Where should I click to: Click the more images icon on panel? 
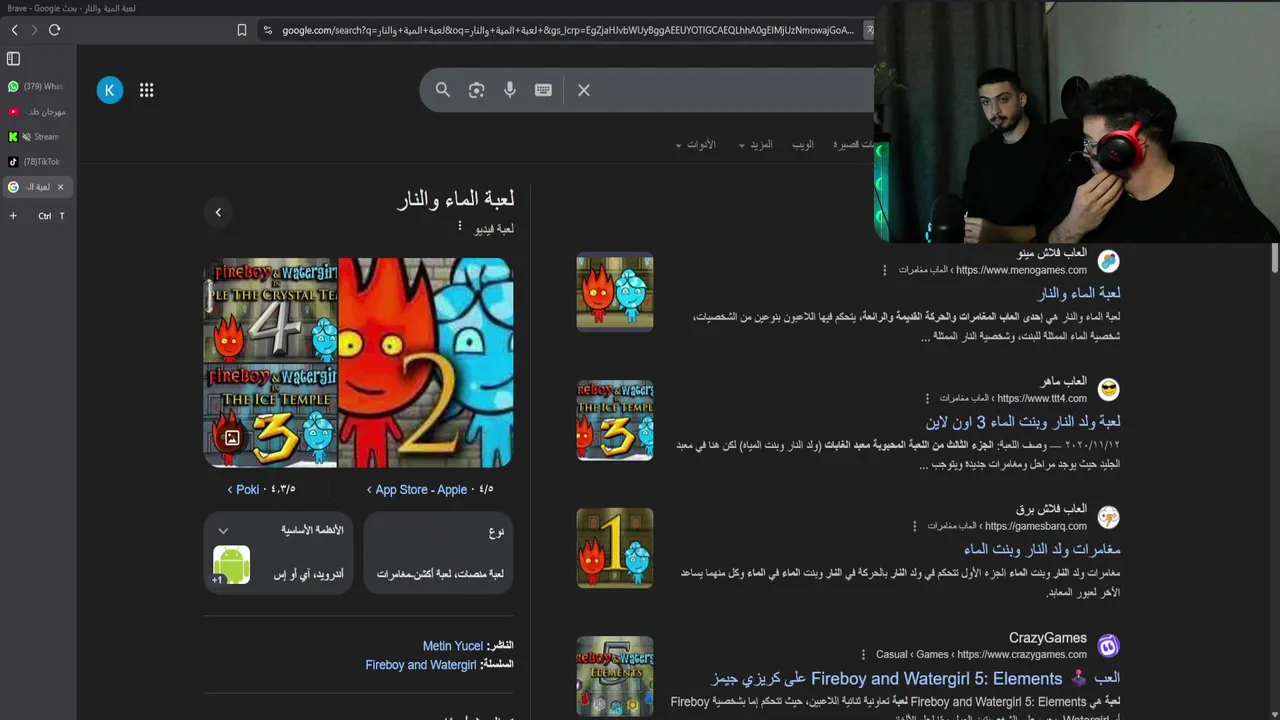tap(232, 438)
